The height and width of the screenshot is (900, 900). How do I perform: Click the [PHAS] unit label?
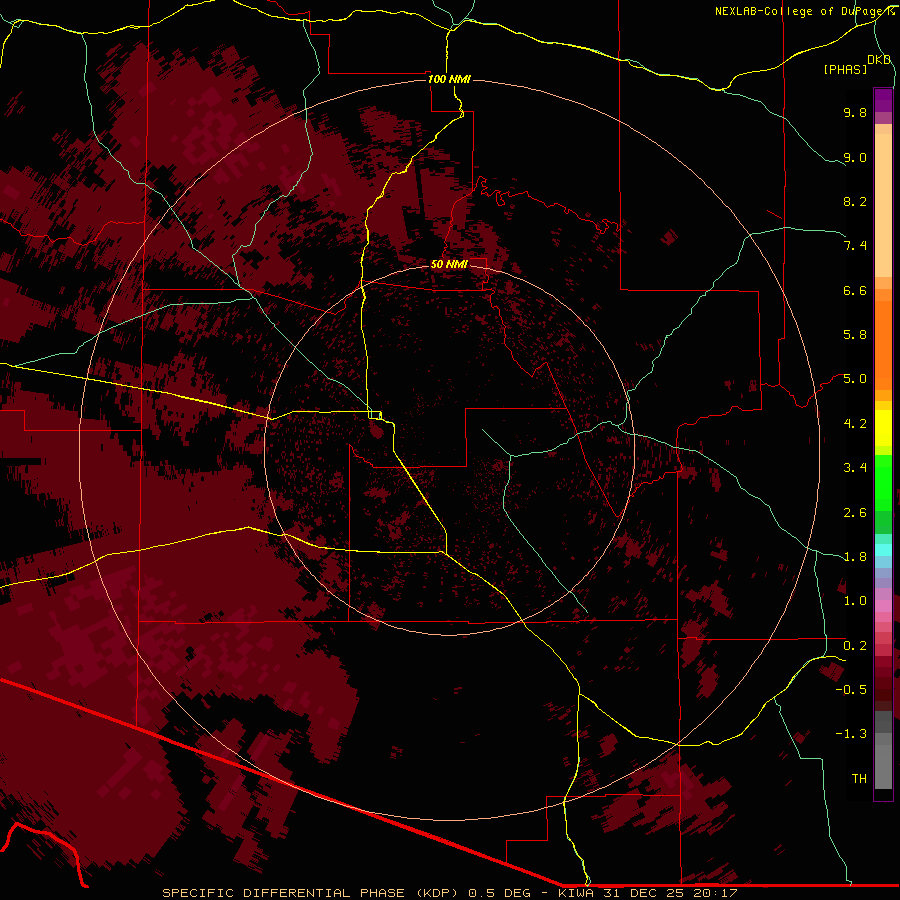(845, 69)
